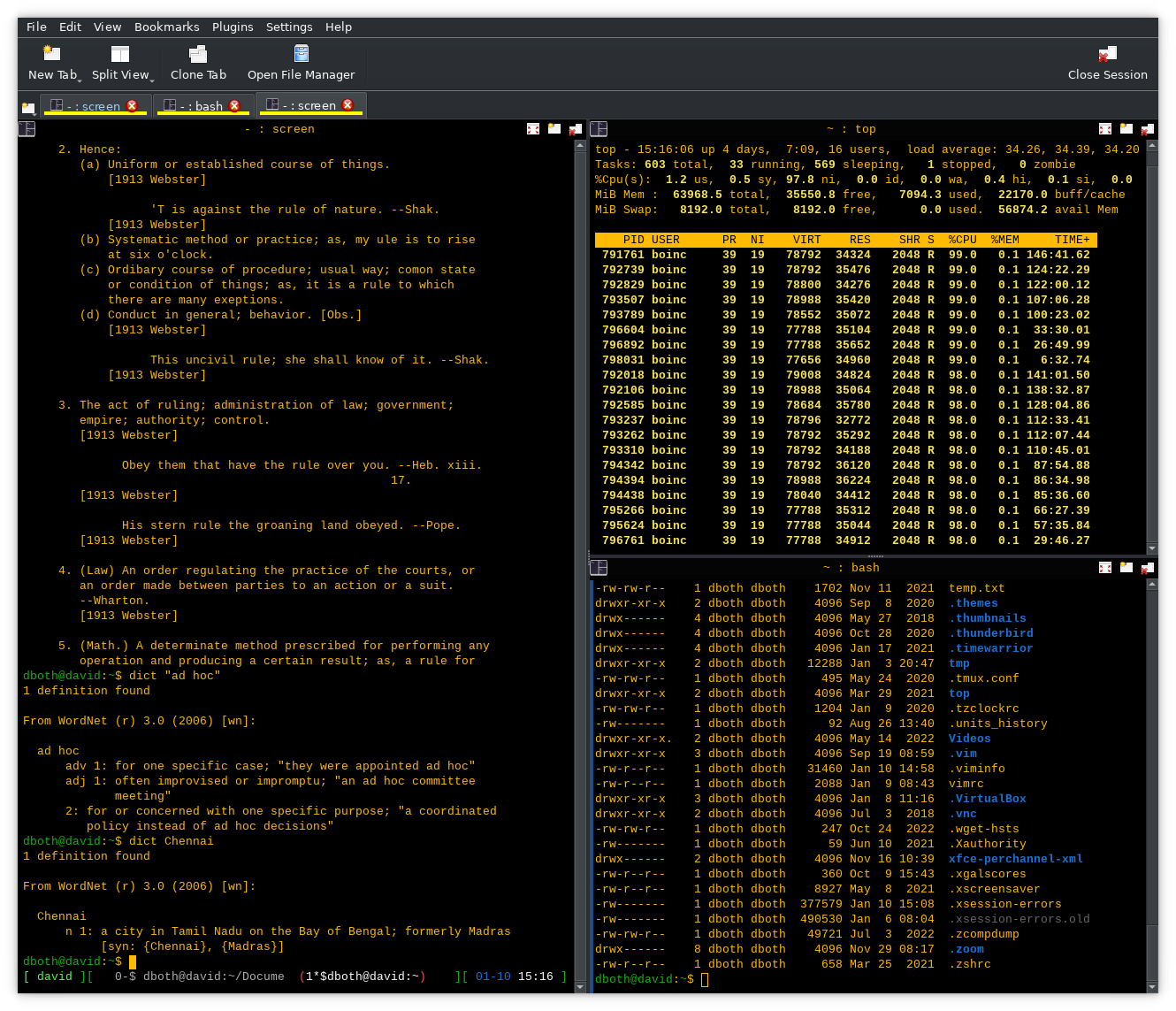Screen dimensions: 1176x1011
Task: Move the screen pane to new tab
Action: (554, 129)
